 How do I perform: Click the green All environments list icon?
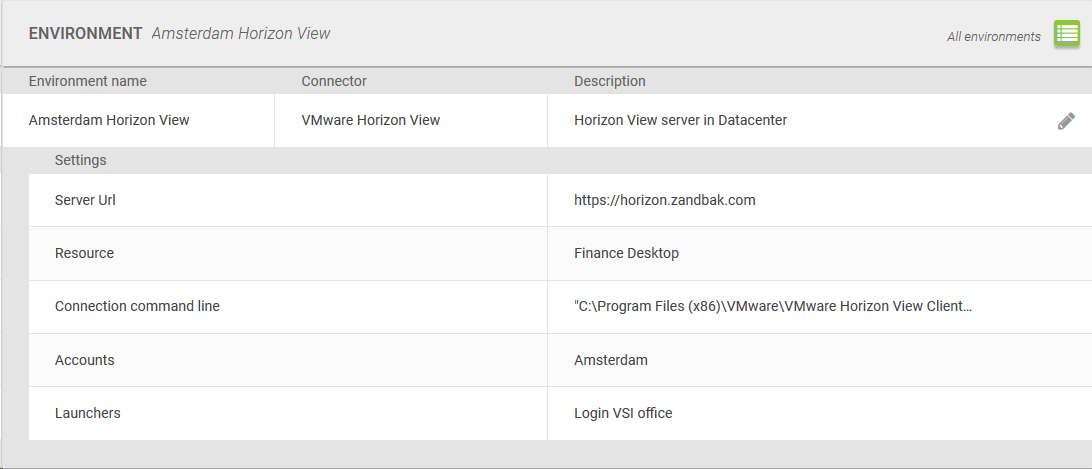pyautogui.click(x=1066, y=33)
